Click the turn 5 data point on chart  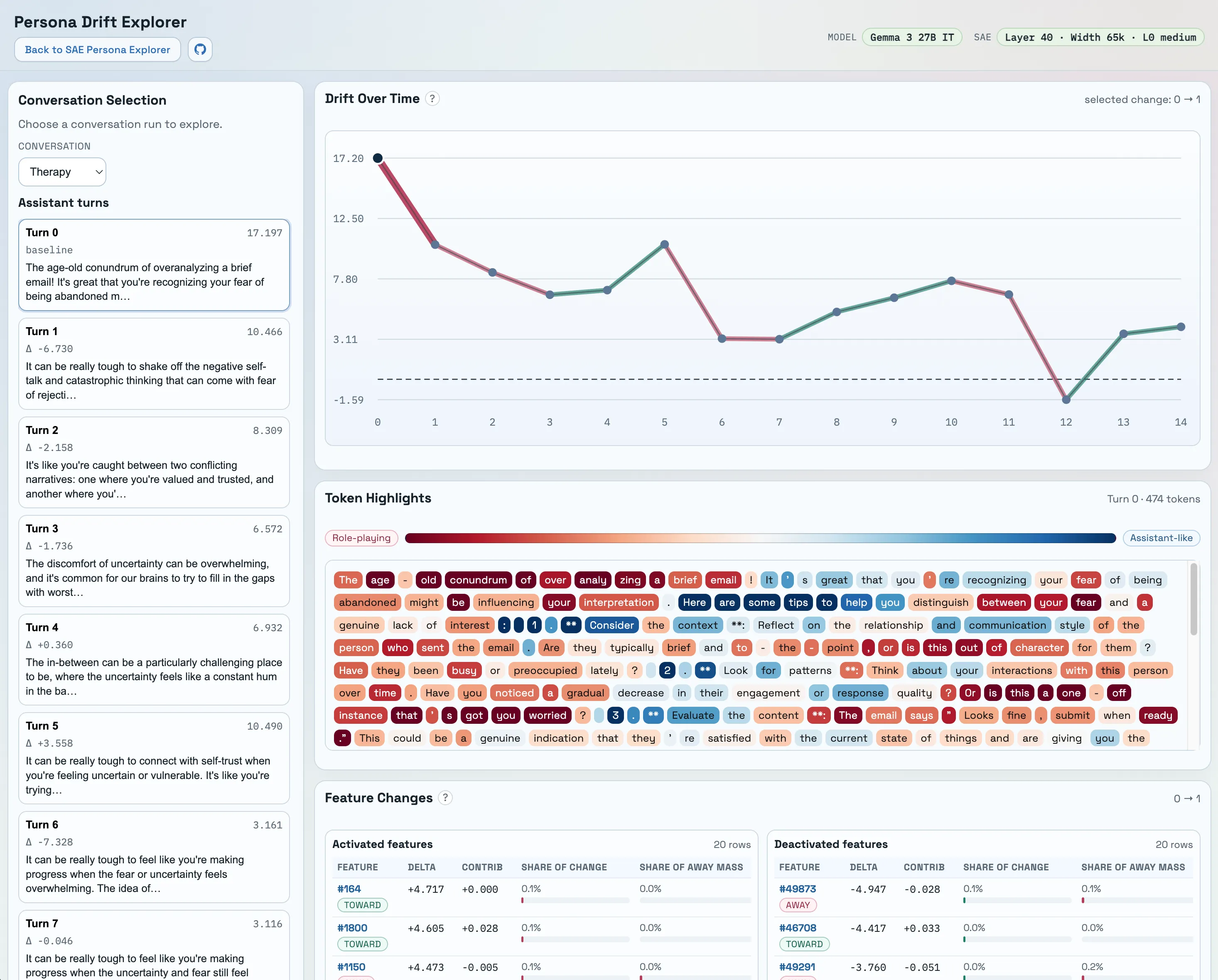click(x=664, y=245)
